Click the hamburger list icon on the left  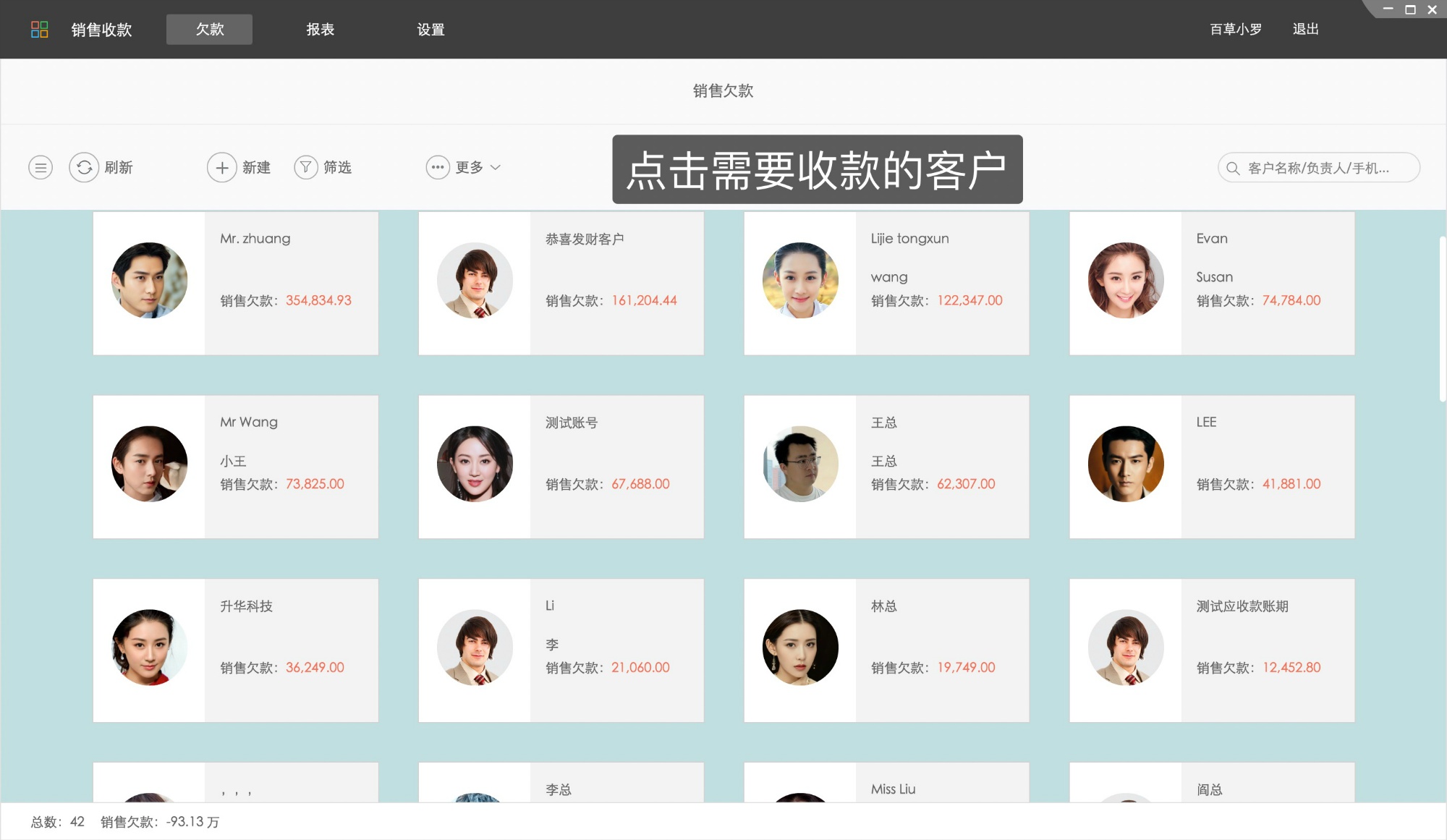(x=40, y=167)
